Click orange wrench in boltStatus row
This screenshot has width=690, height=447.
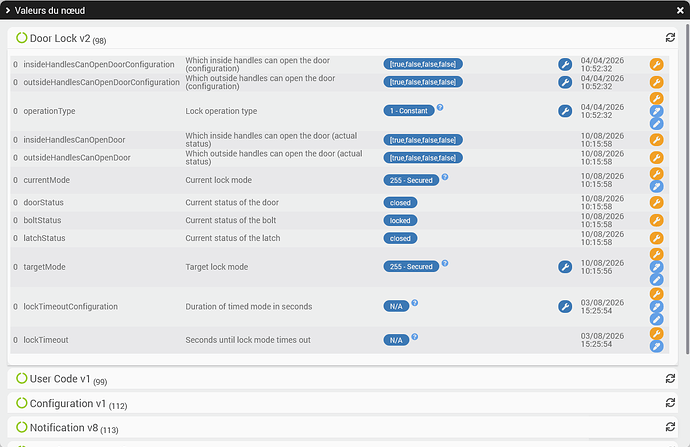(x=657, y=220)
